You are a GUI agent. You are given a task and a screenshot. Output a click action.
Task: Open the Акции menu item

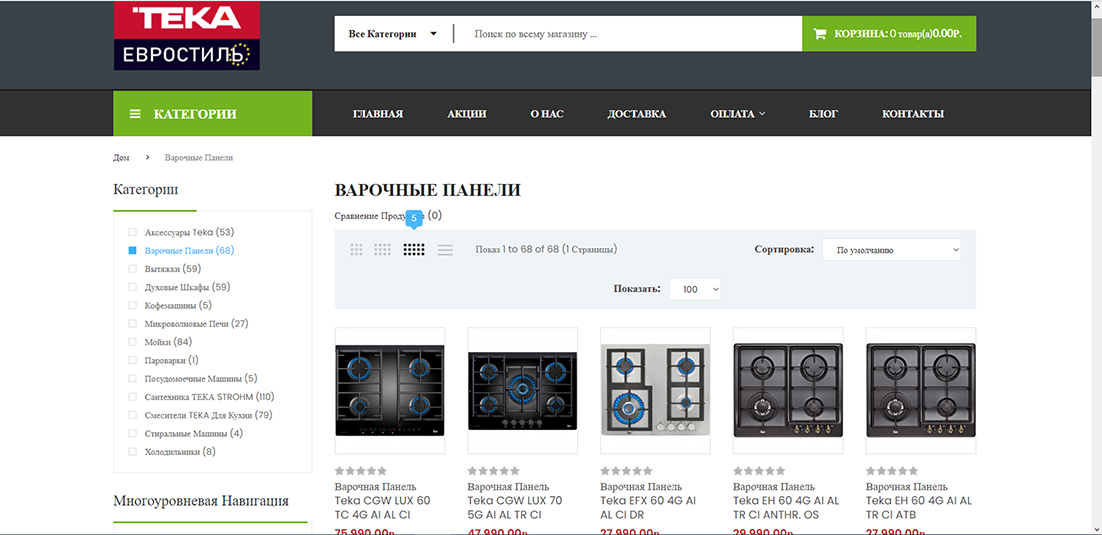(x=467, y=114)
